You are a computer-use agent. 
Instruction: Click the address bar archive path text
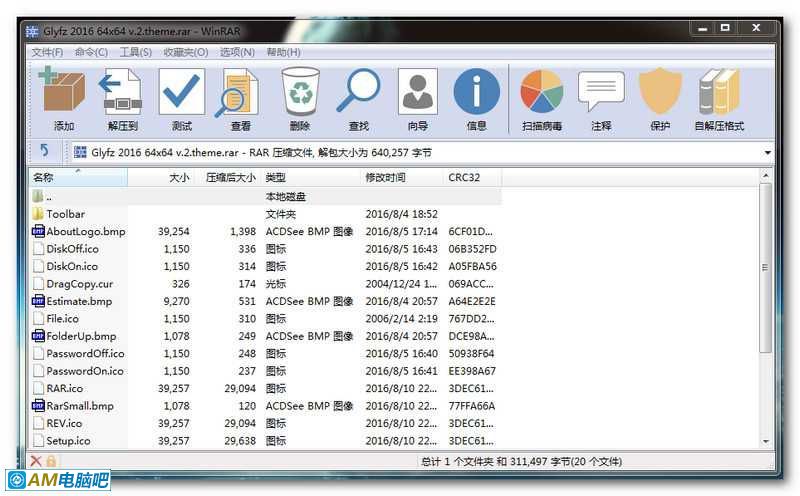pyautogui.click(x=261, y=153)
